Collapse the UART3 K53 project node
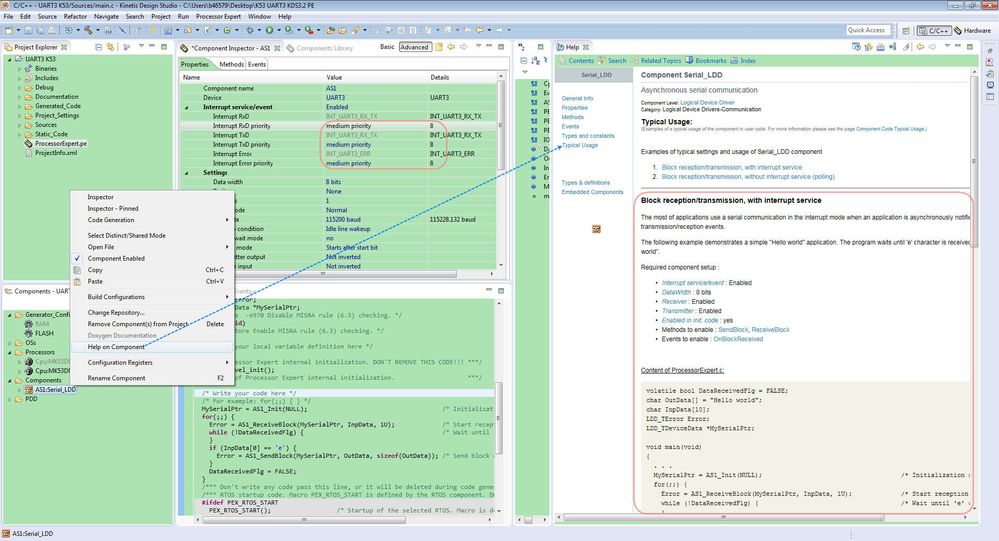Image resolution: width=999 pixels, height=541 pixels. (10, 59)
